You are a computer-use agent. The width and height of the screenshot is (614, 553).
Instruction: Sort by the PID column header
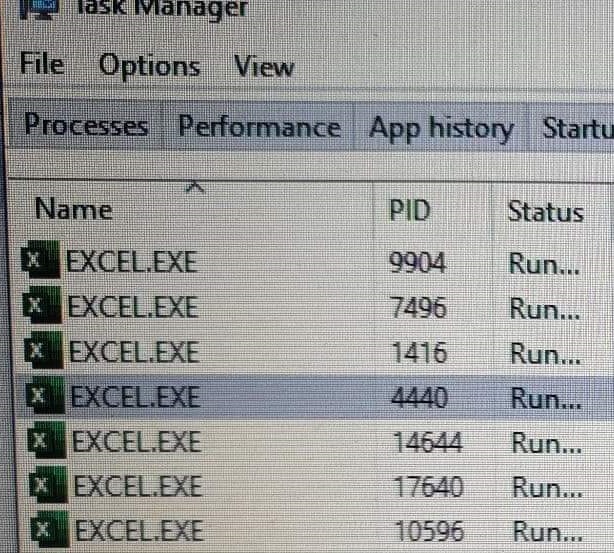410,211
